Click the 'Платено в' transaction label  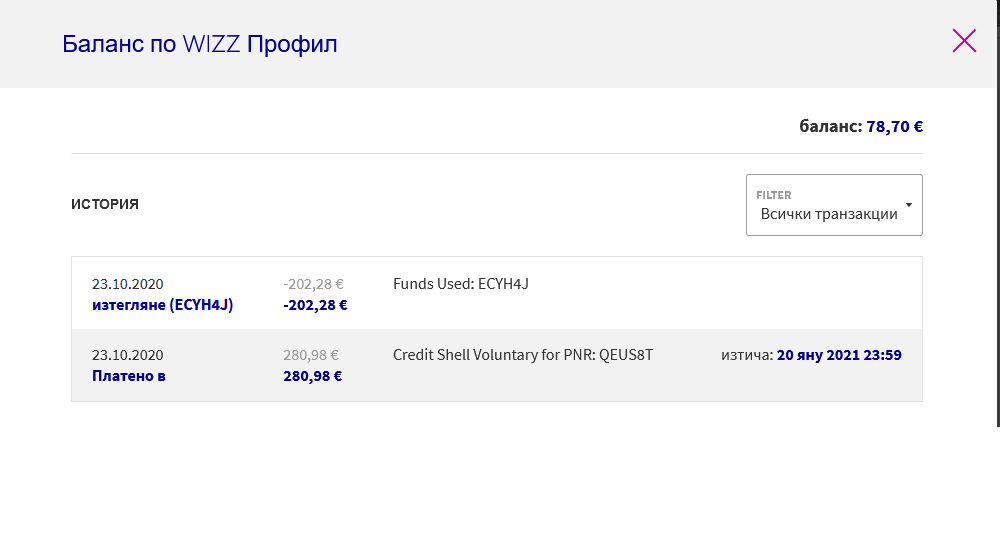pyautogui.click(x=129, y=376)
